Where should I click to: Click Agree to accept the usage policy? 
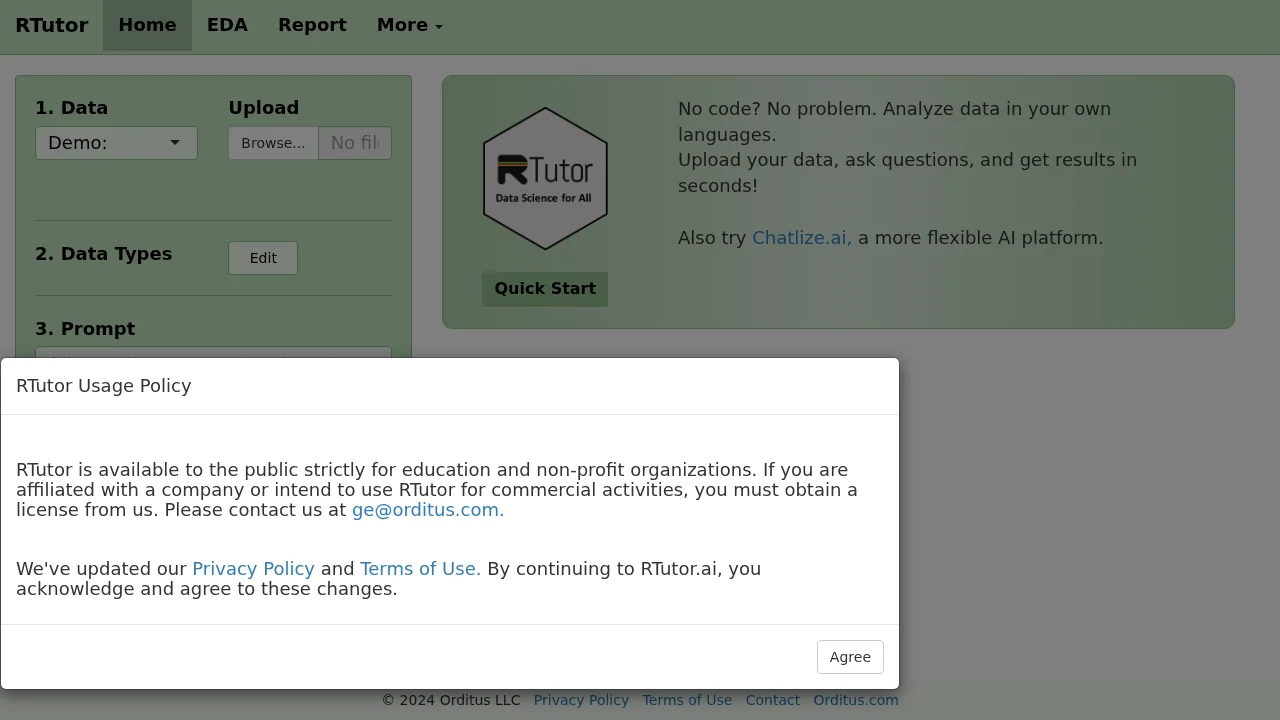tap(849, 657)
